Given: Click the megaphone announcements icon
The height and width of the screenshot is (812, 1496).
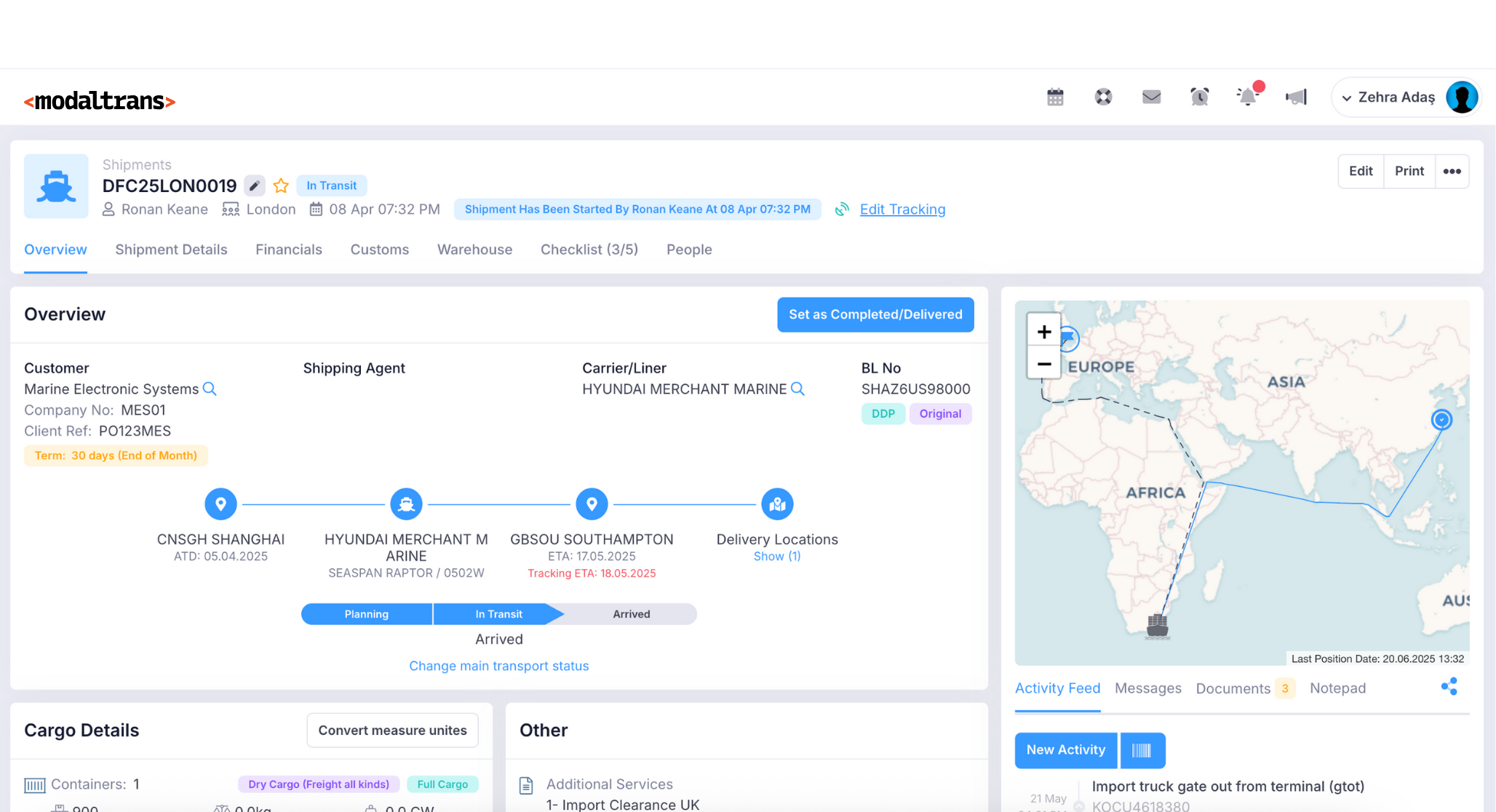Looking at the screenshot, I should (1296, 97).
